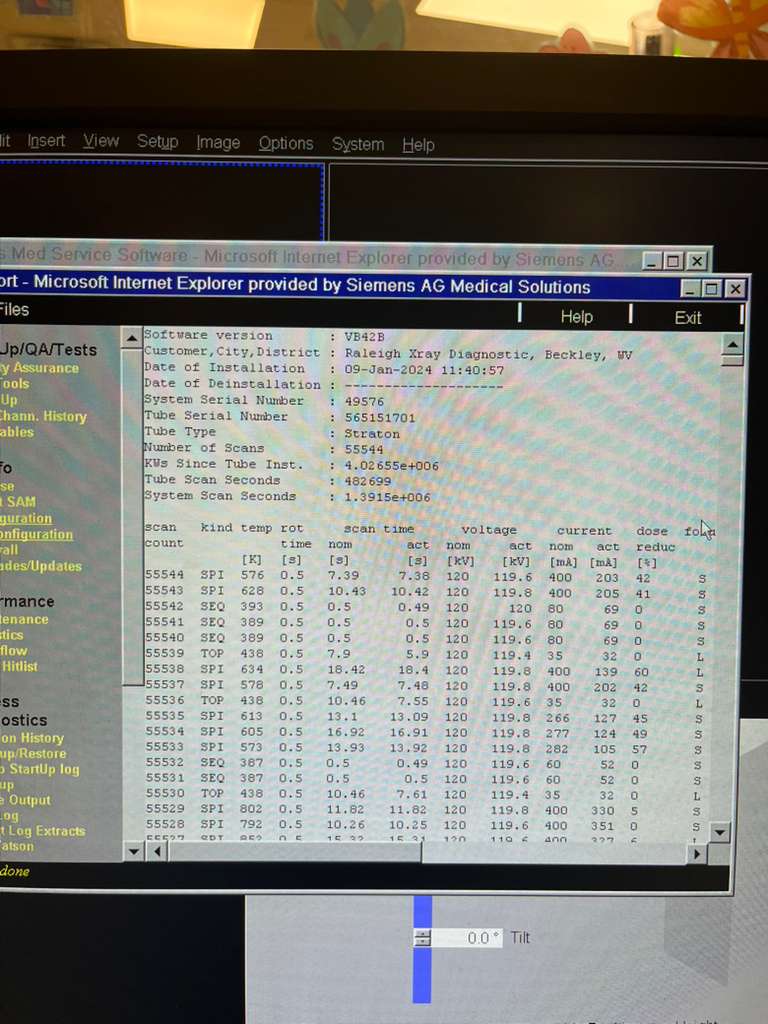This screenshot has width=768, height=1024.
Task: Open the up/Restore sidebar link
Action: (x=33, y=753)
